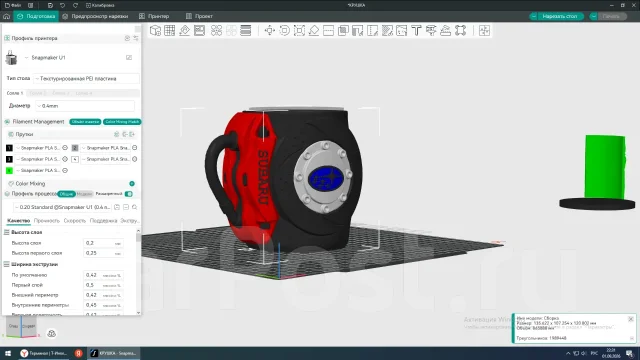The height and width of the screenshot is (360, 640).
Task: Expand the 0.20 Standard process preset dropdown
Action: (62, 207)
